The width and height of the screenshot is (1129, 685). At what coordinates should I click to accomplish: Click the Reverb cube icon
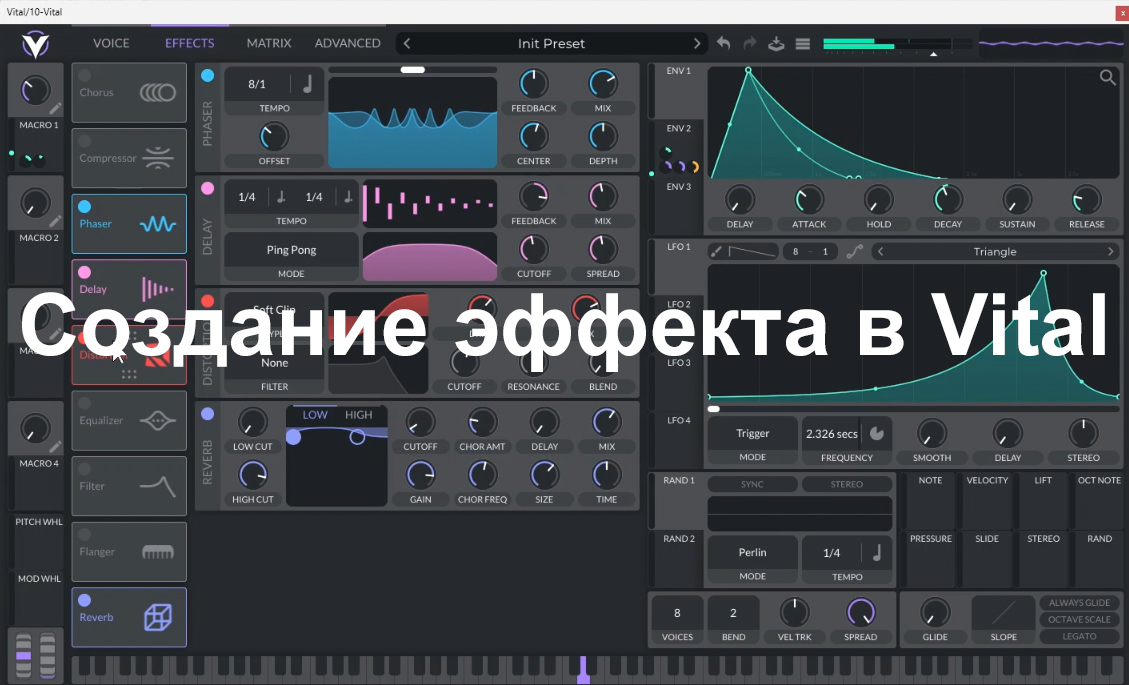158,617
